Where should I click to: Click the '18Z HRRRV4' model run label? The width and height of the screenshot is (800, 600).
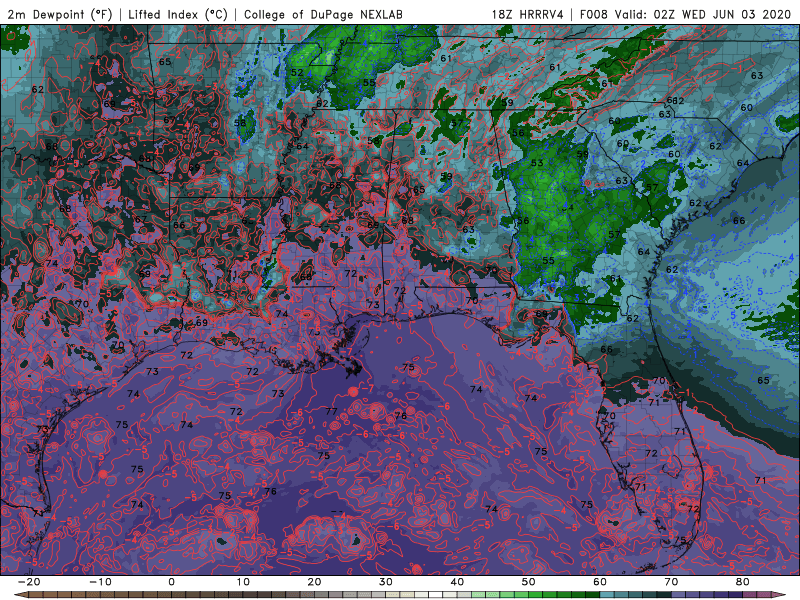(x=528, y=14)
